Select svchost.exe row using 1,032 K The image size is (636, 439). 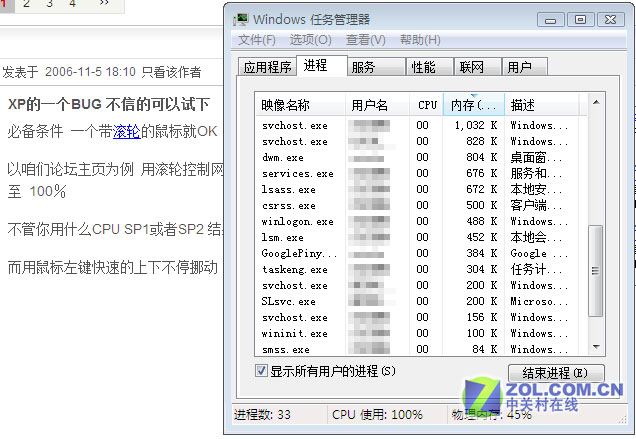[421, 125]
